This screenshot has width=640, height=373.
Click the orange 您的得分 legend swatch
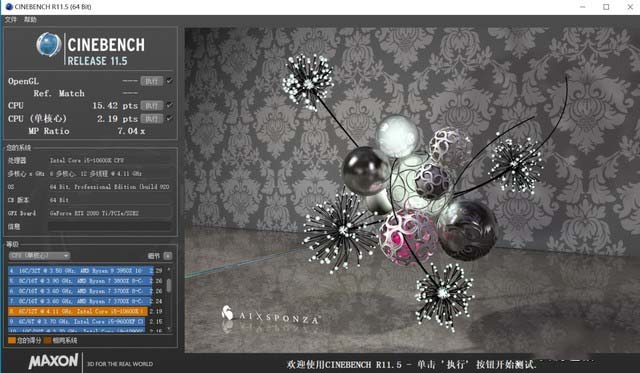pos(11,340)
